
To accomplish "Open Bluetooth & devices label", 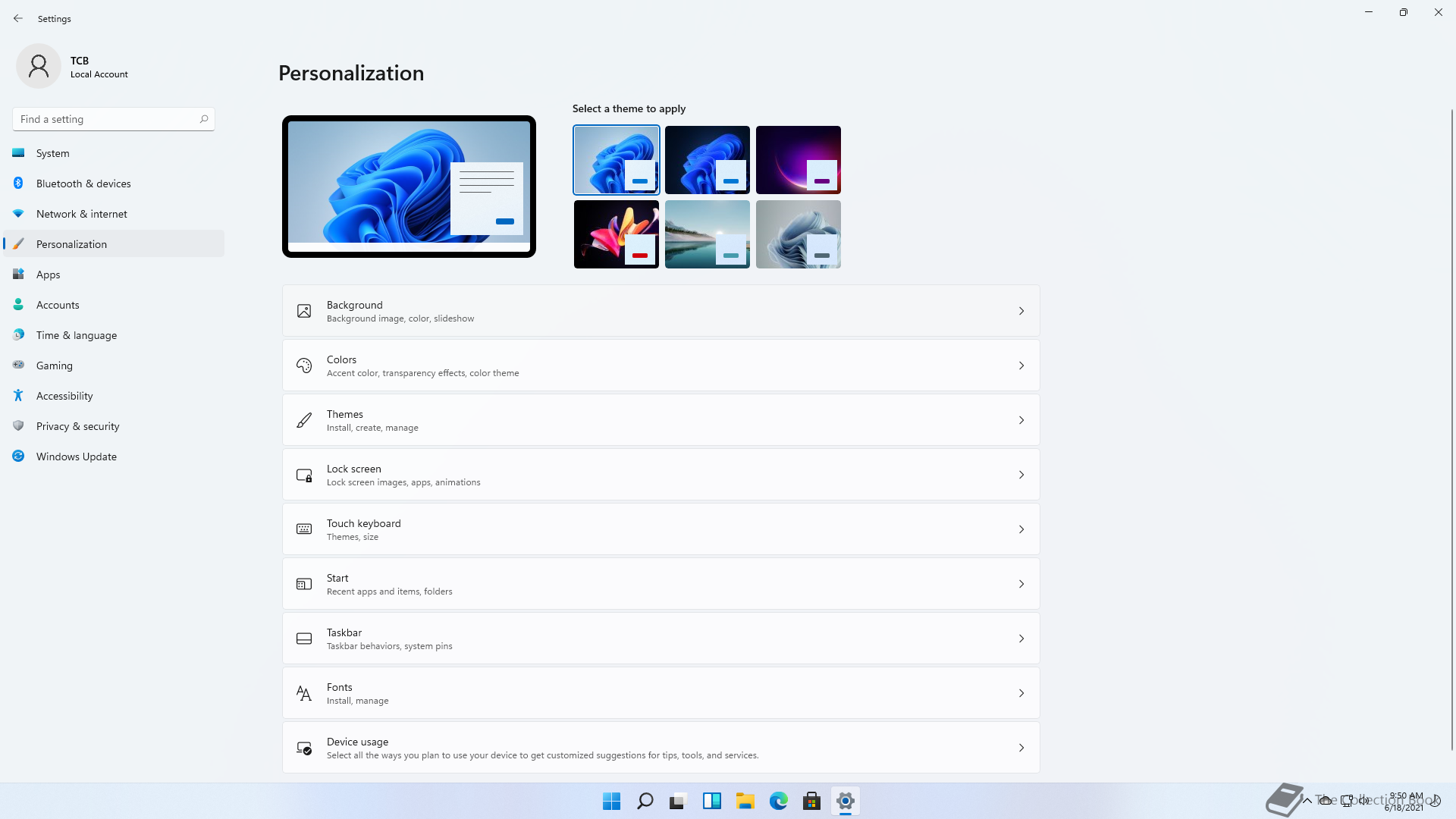I will [83, 184].
